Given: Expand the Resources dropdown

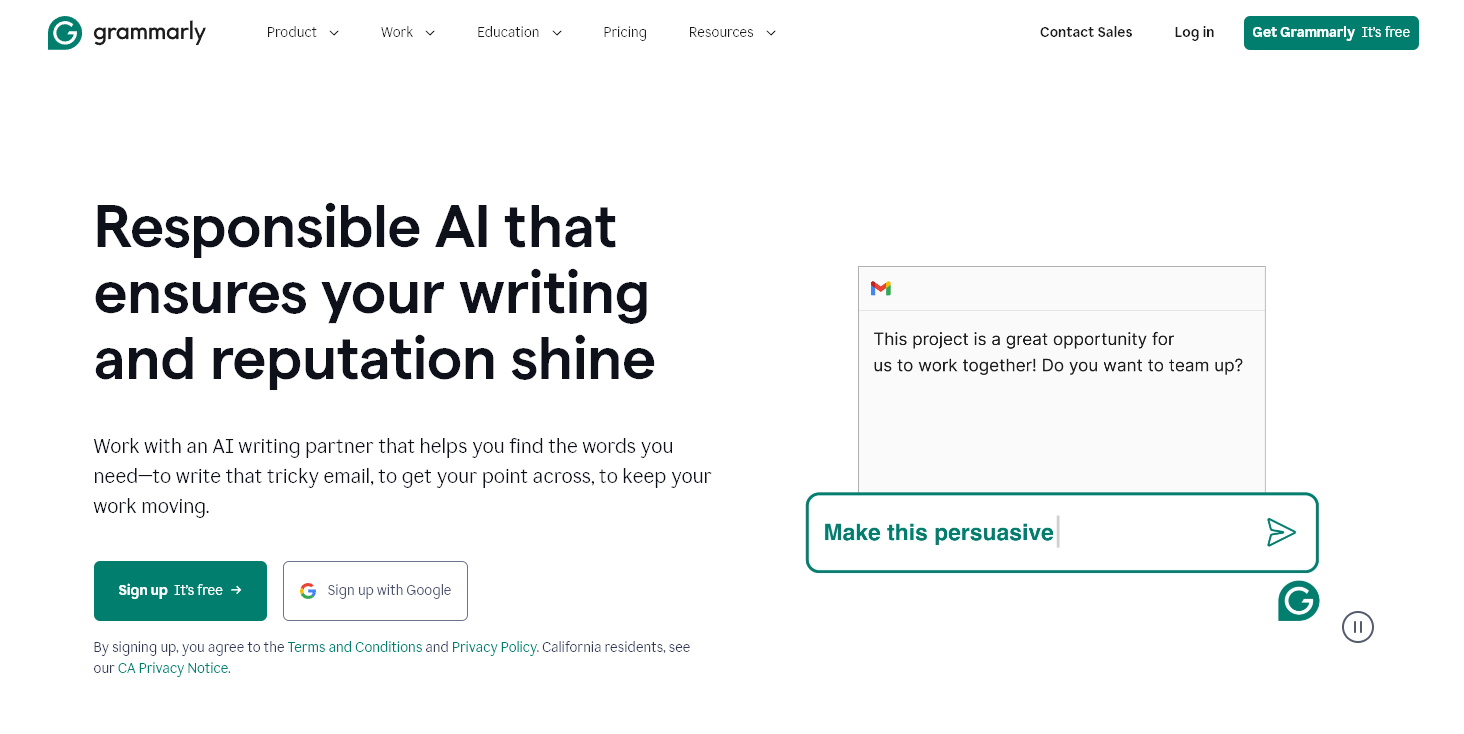Looking at the screenshot, I should pos(732,32).
